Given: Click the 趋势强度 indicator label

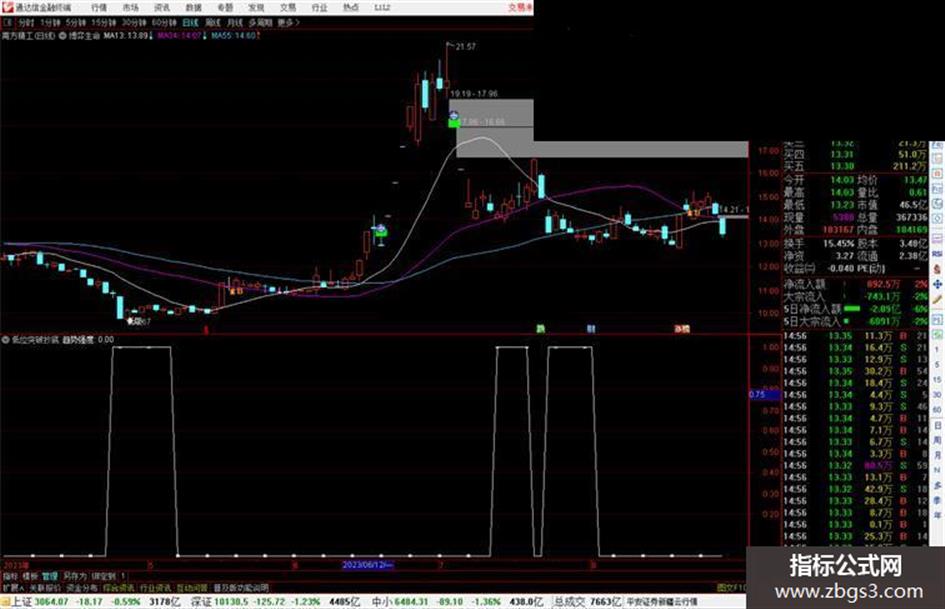Looking at the screenshot, I should (x=78, y=340).
